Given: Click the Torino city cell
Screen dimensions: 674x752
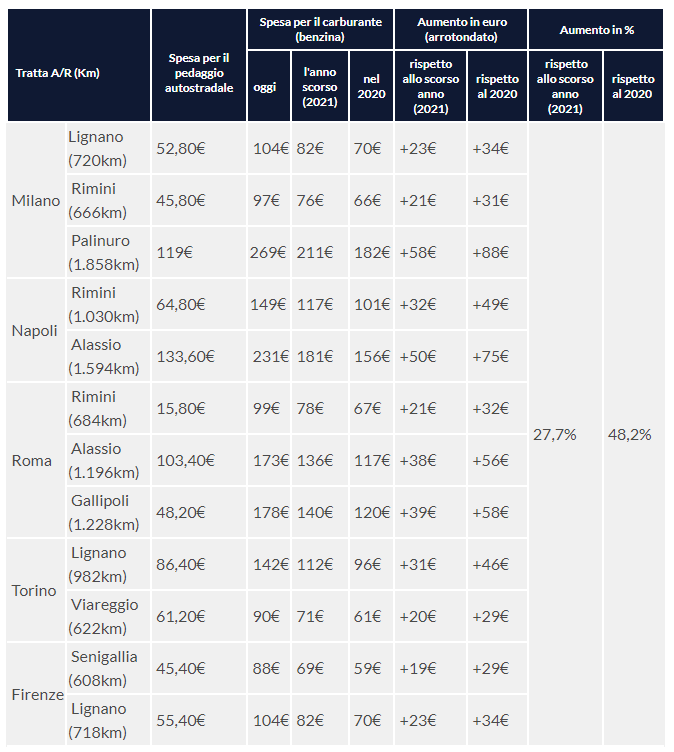Looking at the screenshot, I should 34,591.
